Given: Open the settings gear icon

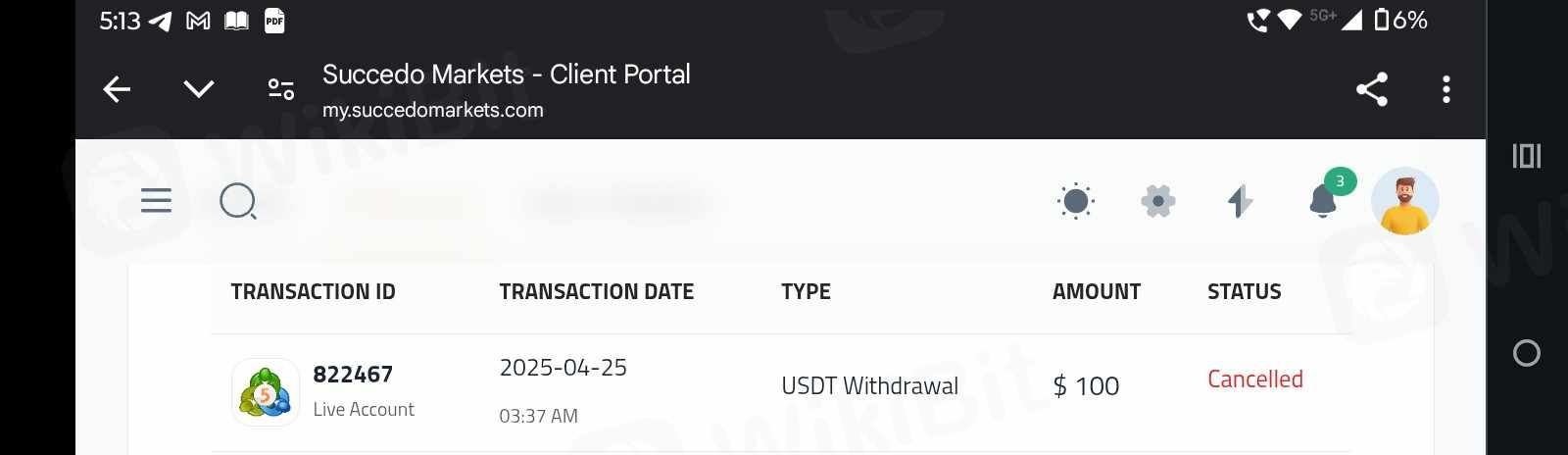Looking at the screenshot, I should tap(1158, 201).
